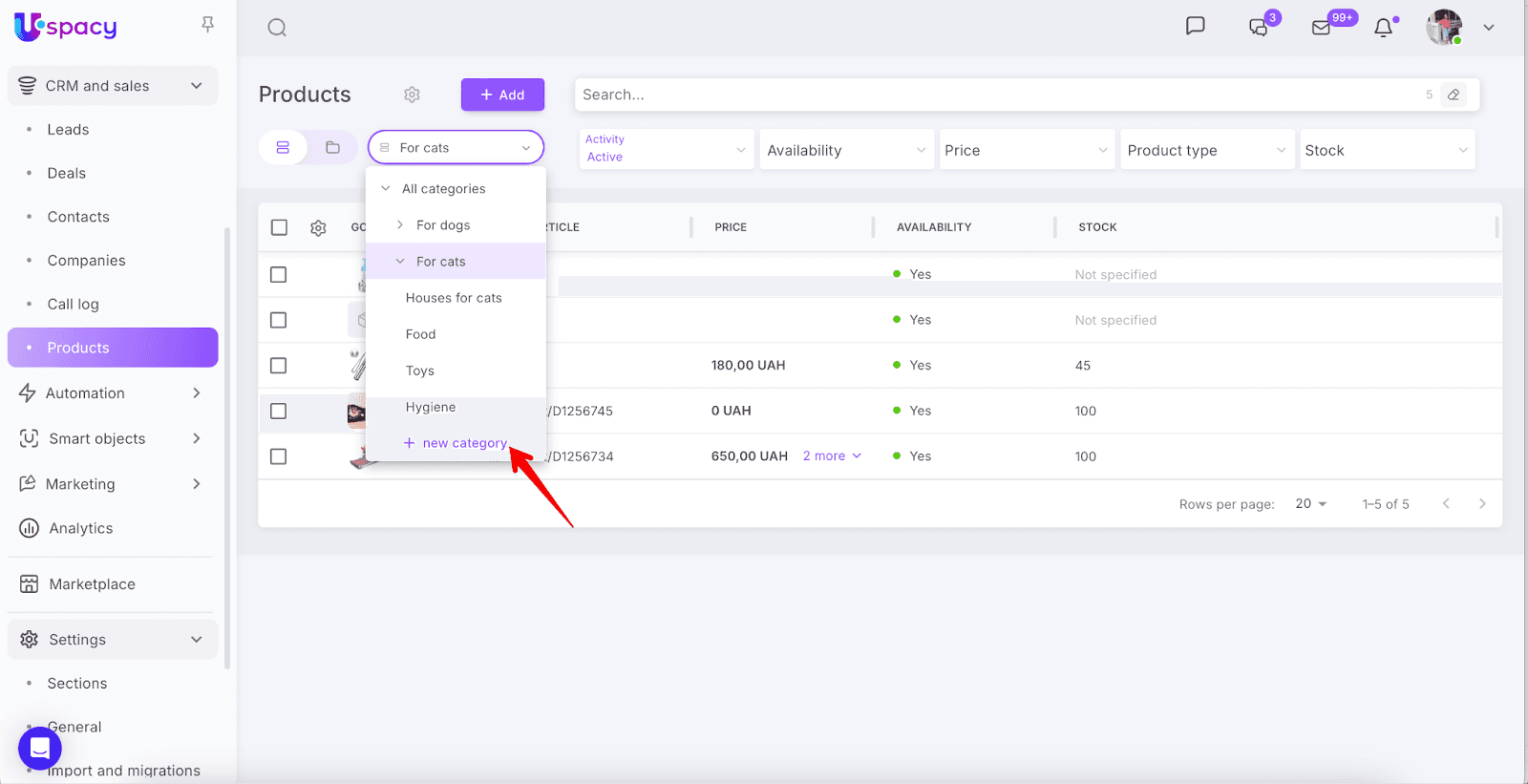Check the first product row checkbox

click(279, 275)
